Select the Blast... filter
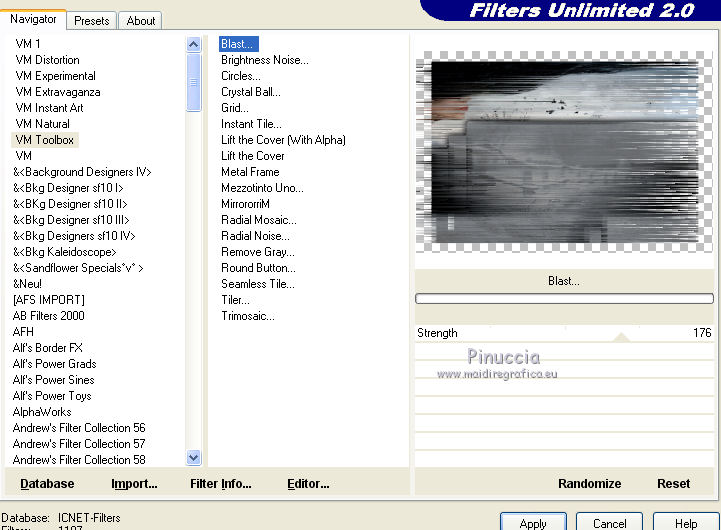The width and height of the screenshot is (721, 530). click(239, 44)
